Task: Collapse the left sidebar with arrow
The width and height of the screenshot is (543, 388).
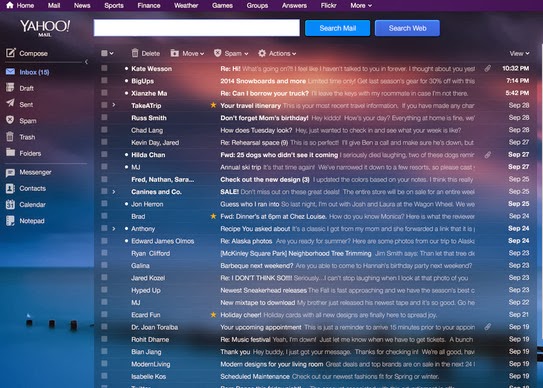Action: 86,62
